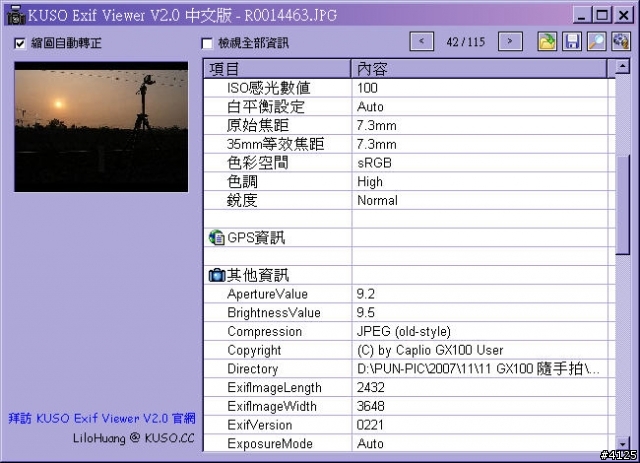
Task: Select the BrightnessValue row
Action: coord(409,313)
